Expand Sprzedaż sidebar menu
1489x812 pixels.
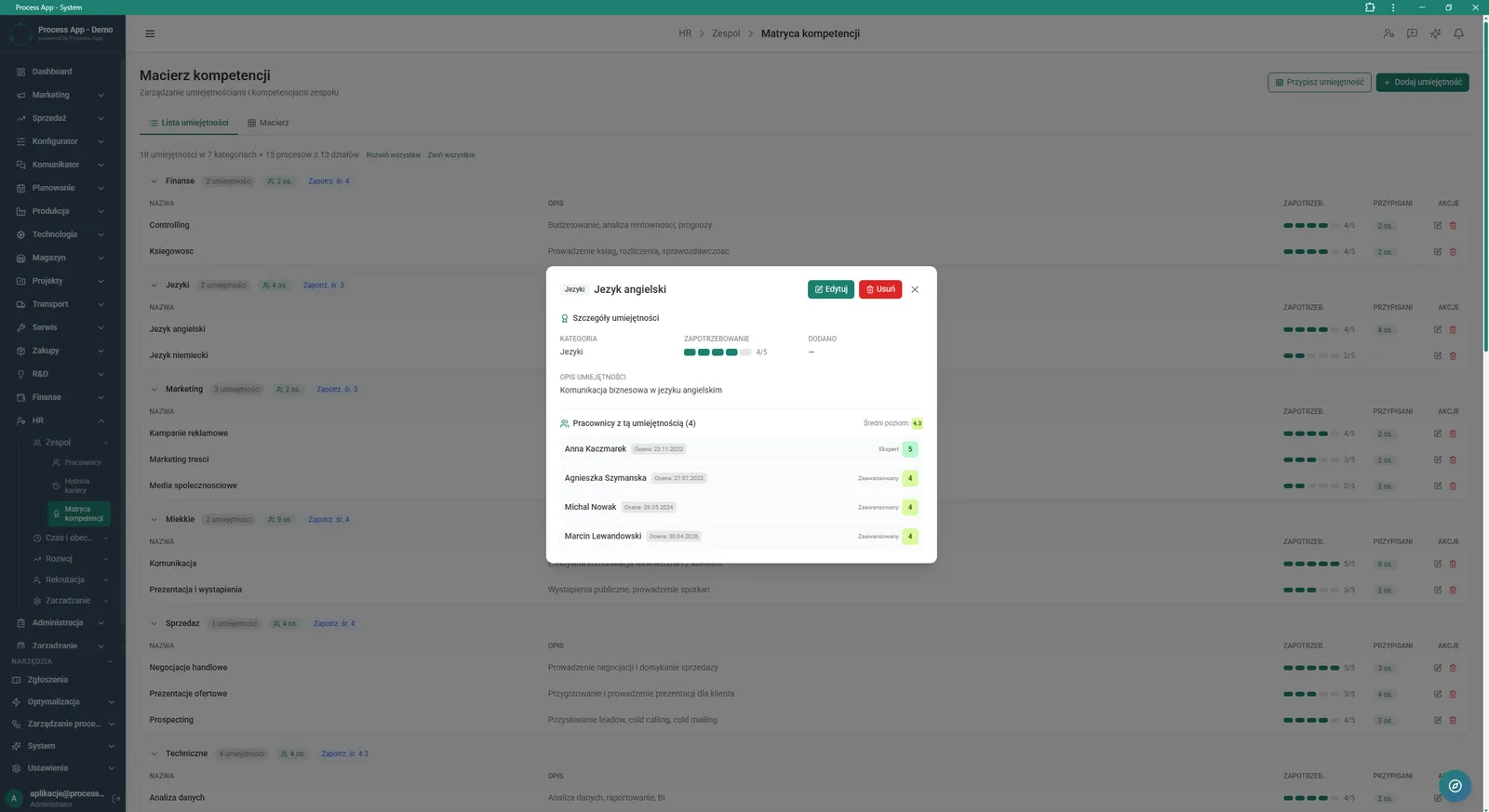coord(61,118)
